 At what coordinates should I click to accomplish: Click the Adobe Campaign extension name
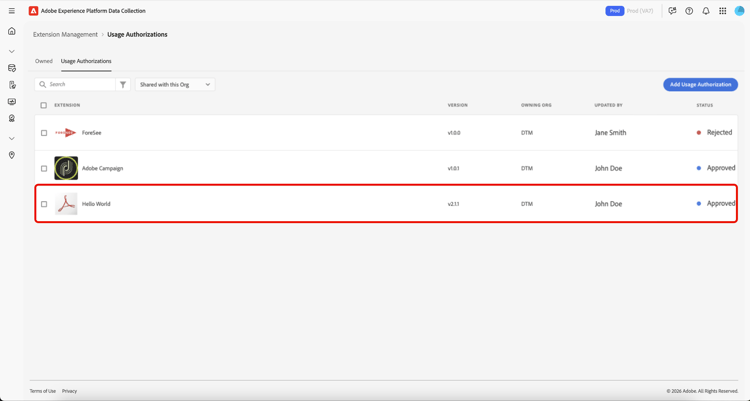102,168
